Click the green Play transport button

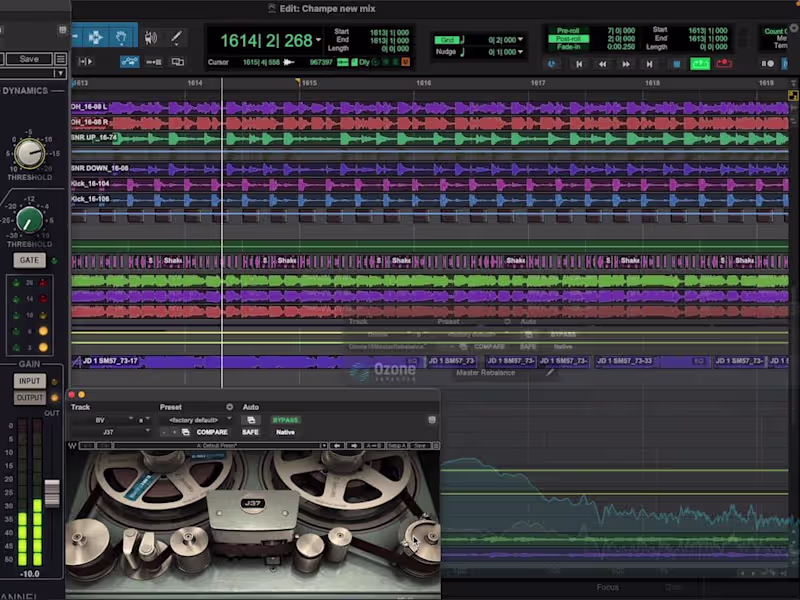[x=700, y=64]
